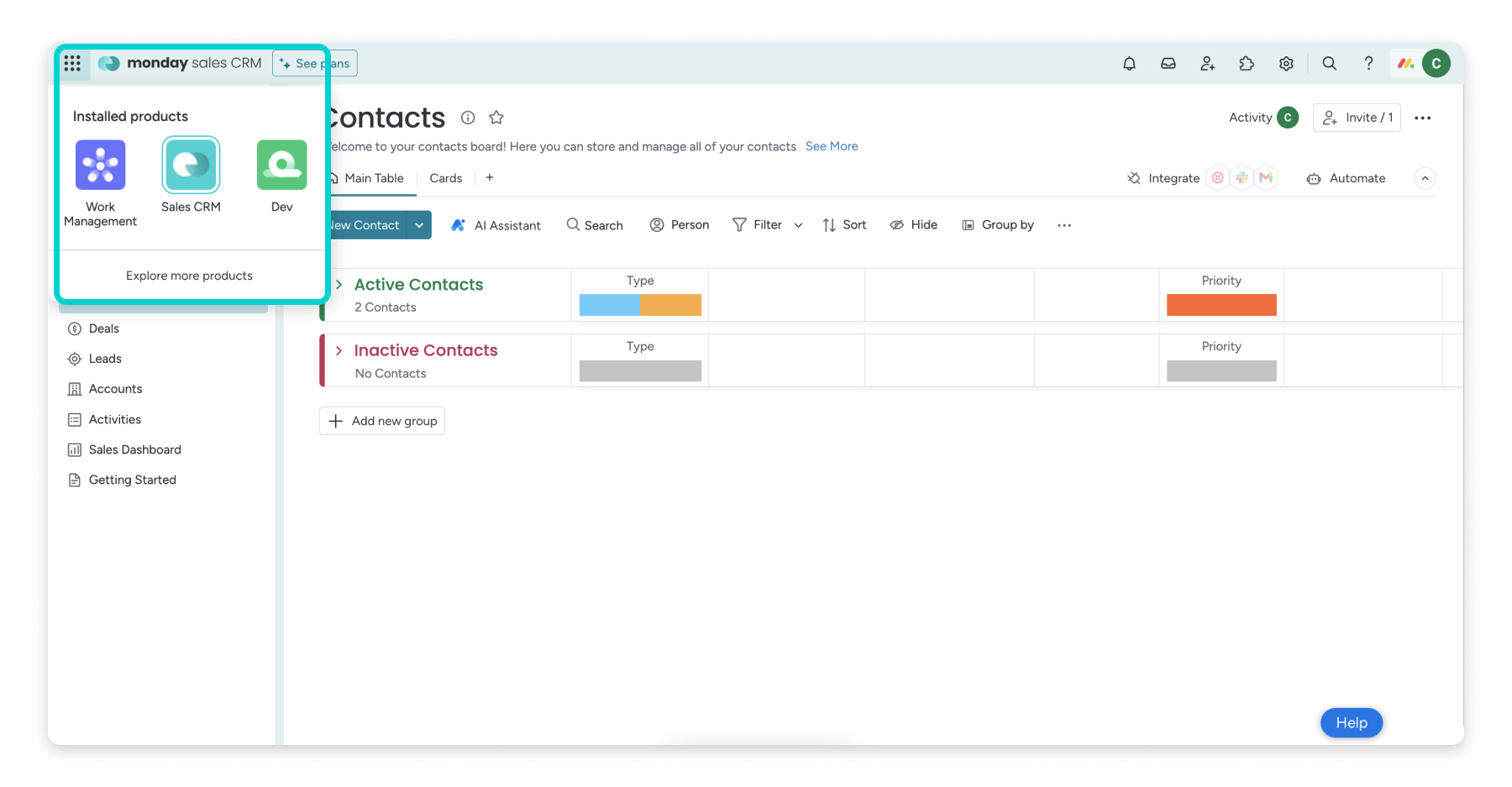Click the See plans button

coord(315,63)
